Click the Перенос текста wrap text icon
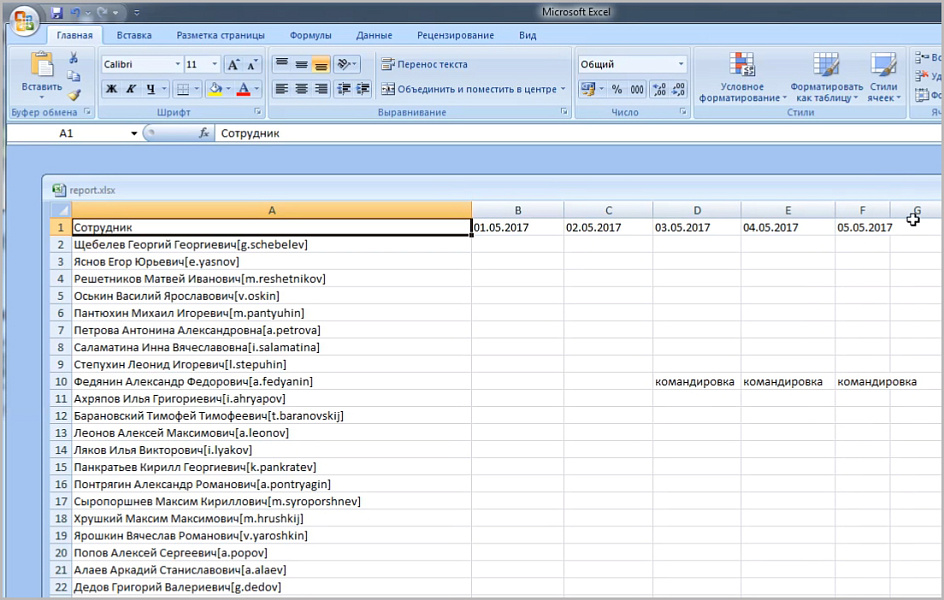 click(387, 64)
